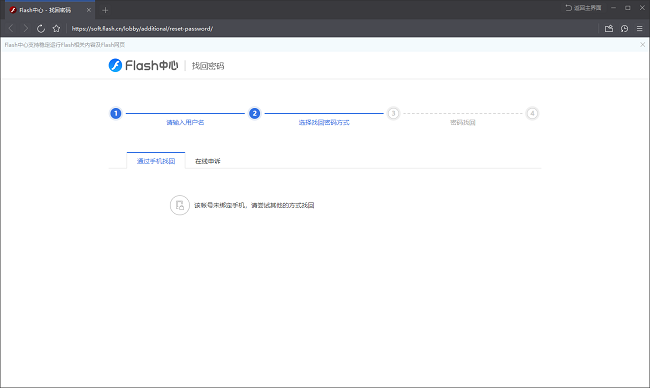
Task: Click the Flash中心 logo
Action: 143,65
